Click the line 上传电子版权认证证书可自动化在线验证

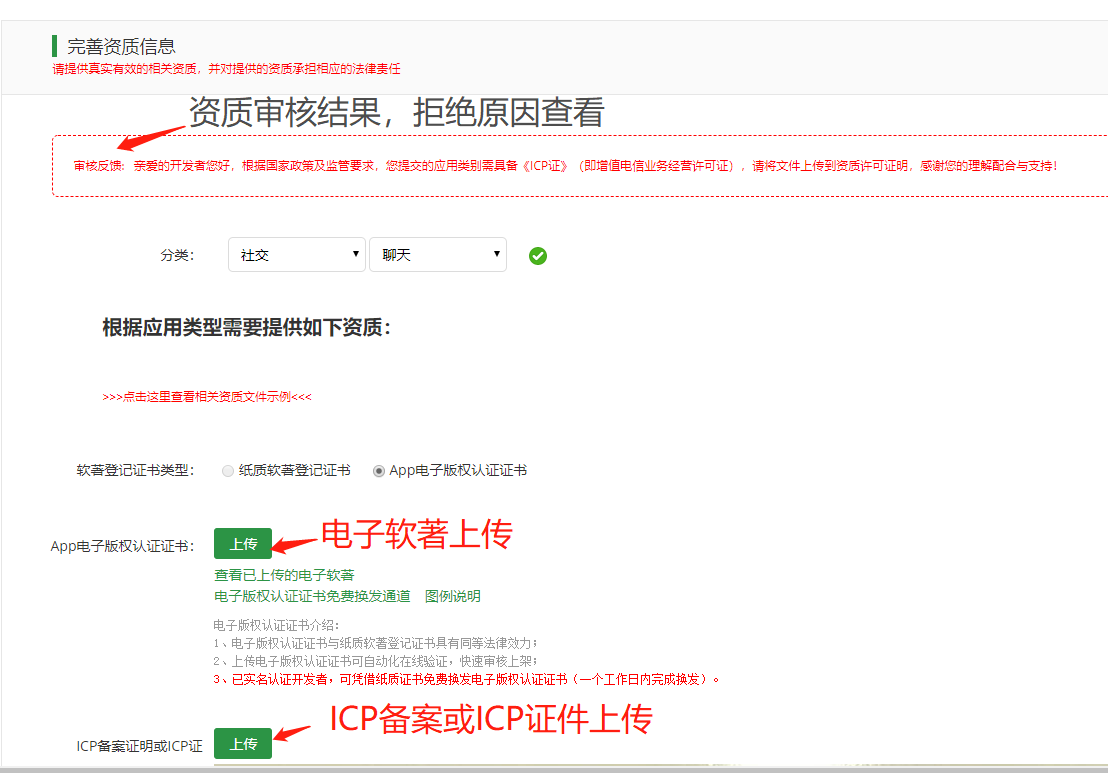(x=375, y=661)
